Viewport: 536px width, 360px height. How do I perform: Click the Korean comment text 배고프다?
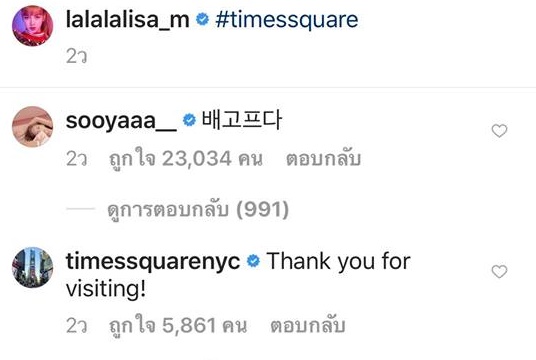[x=241, y=120]
